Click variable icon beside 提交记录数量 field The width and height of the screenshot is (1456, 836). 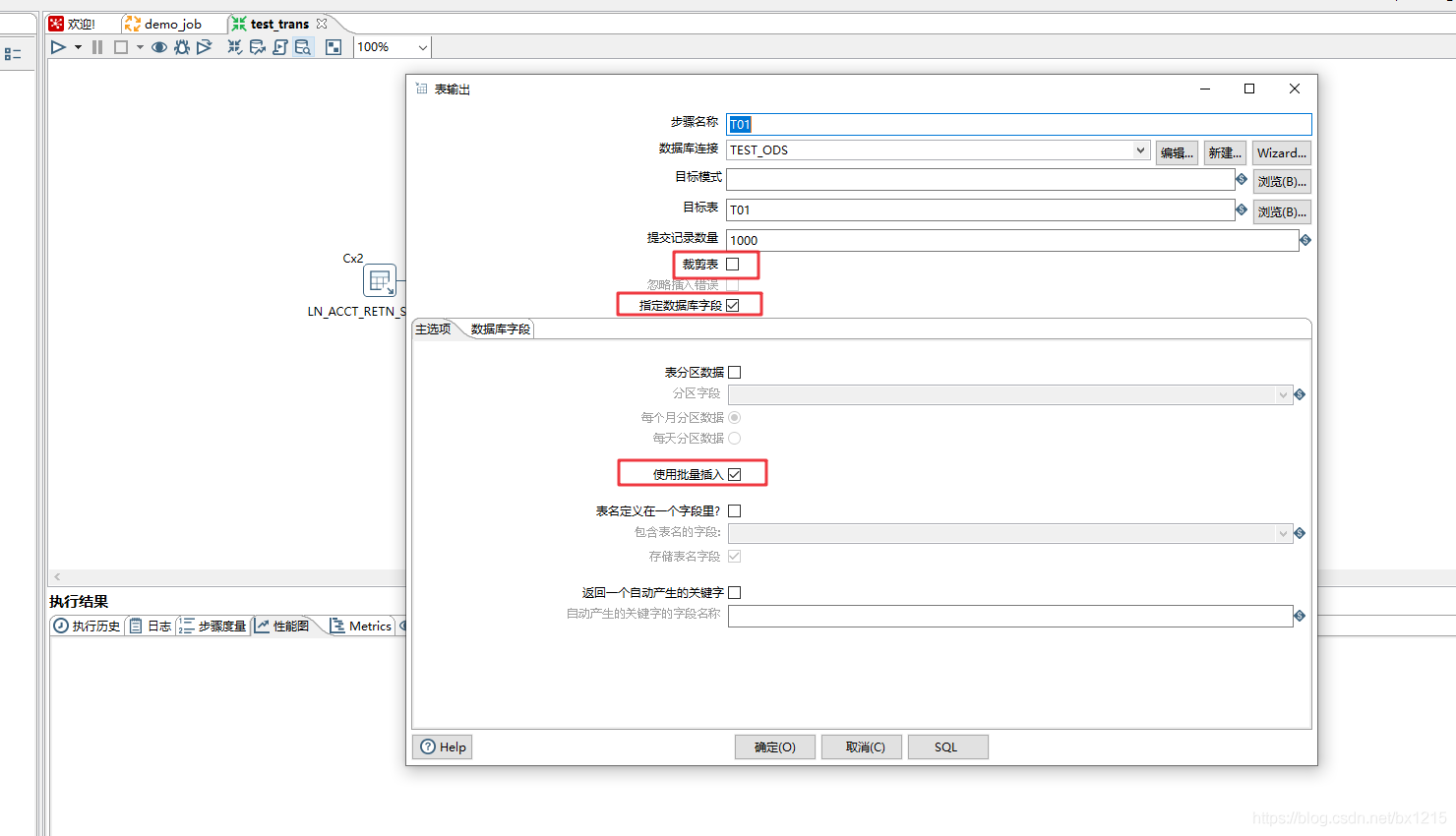[1305, 240]
